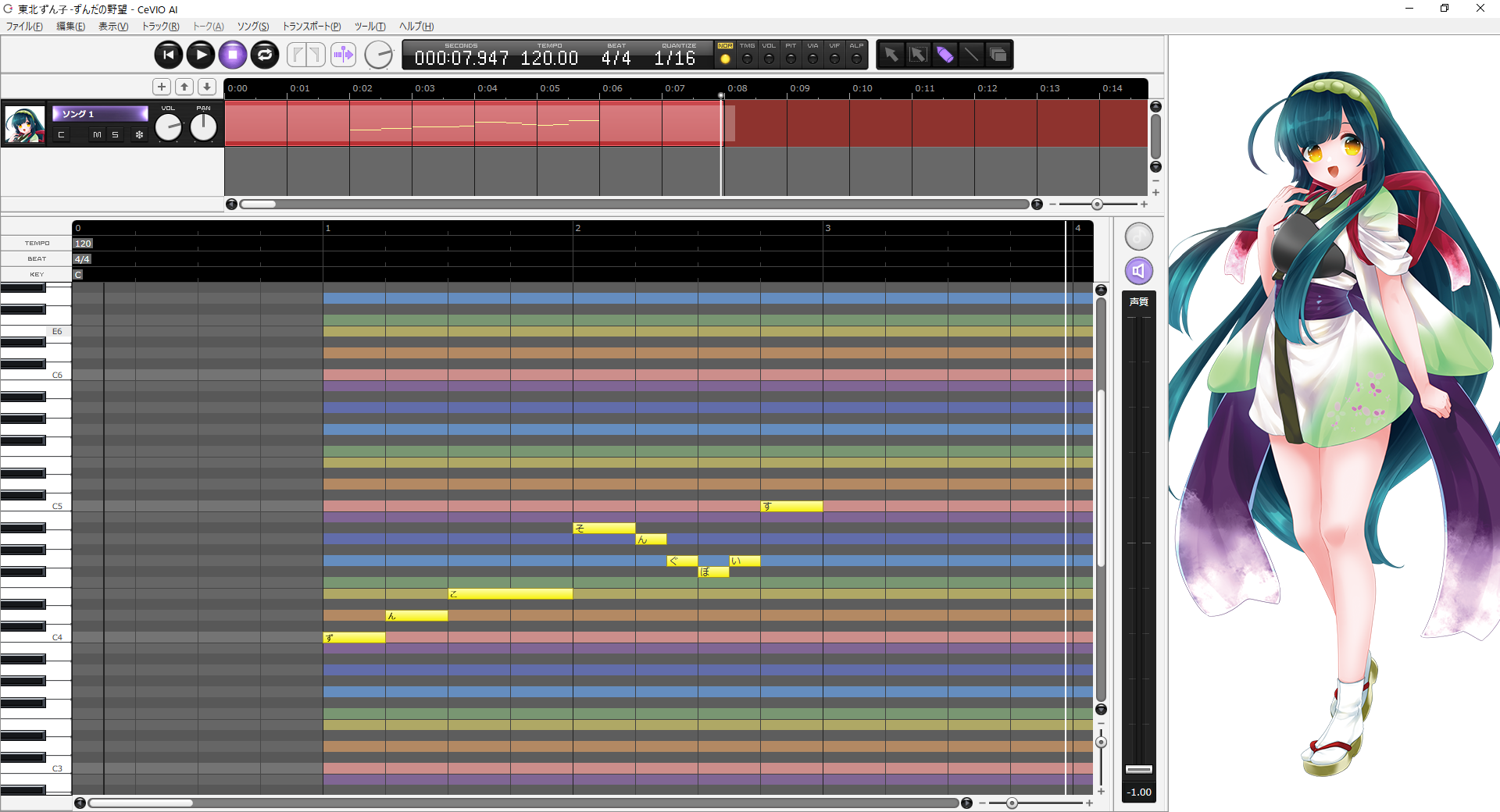
Task: Click the piano roll horizontal scrollbar thumb
Action: pyautogui.click(x=141, y=803)
